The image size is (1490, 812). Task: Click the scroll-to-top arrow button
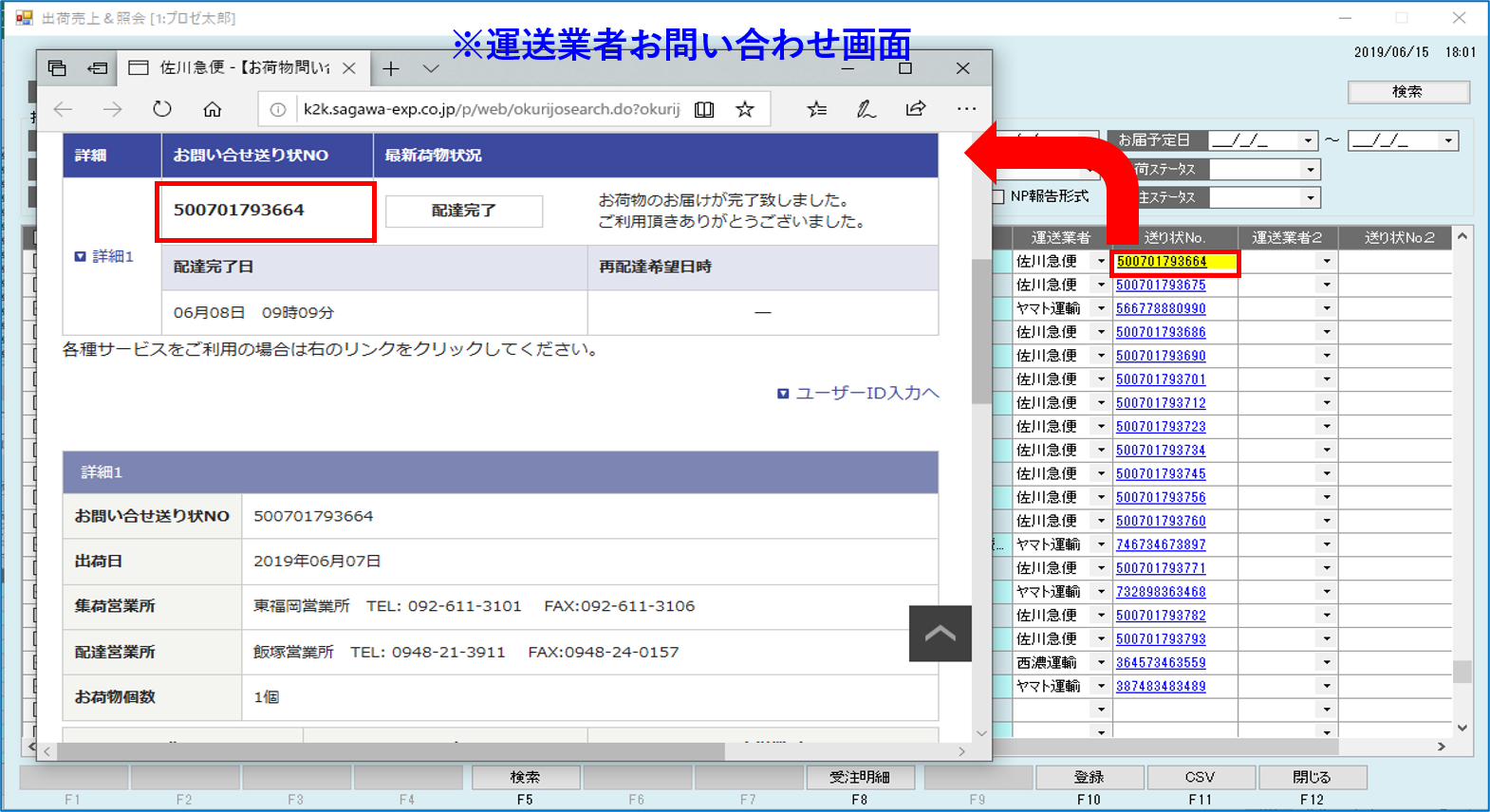[940, 633]
